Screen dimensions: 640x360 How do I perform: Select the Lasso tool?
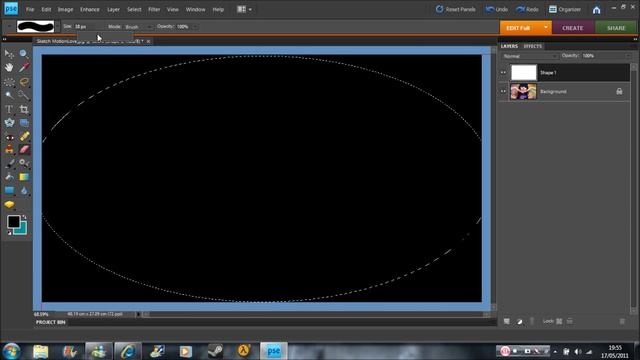click(x=24, y=82)
